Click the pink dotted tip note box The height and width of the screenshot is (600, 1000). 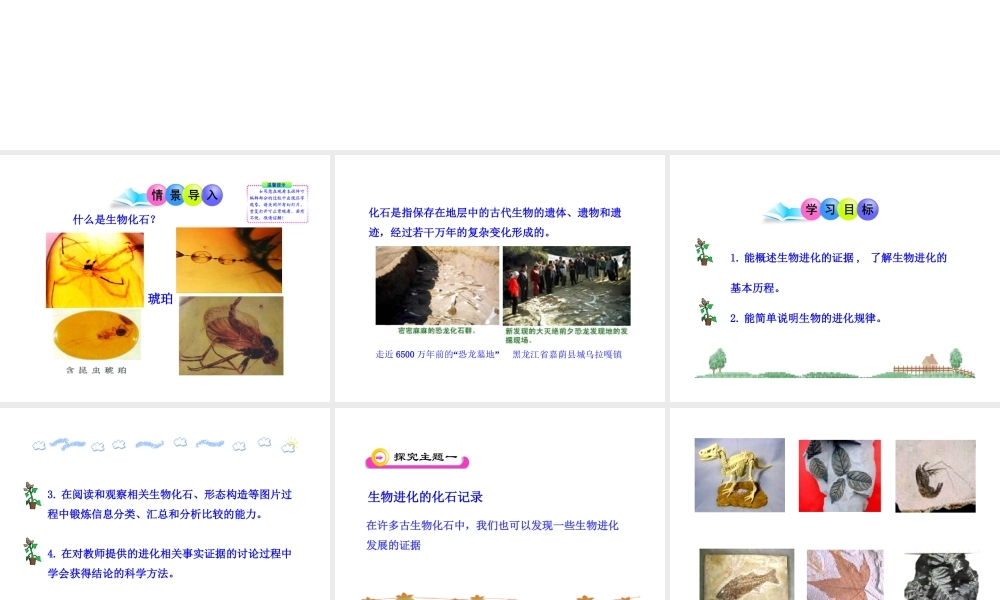[277, 203]
